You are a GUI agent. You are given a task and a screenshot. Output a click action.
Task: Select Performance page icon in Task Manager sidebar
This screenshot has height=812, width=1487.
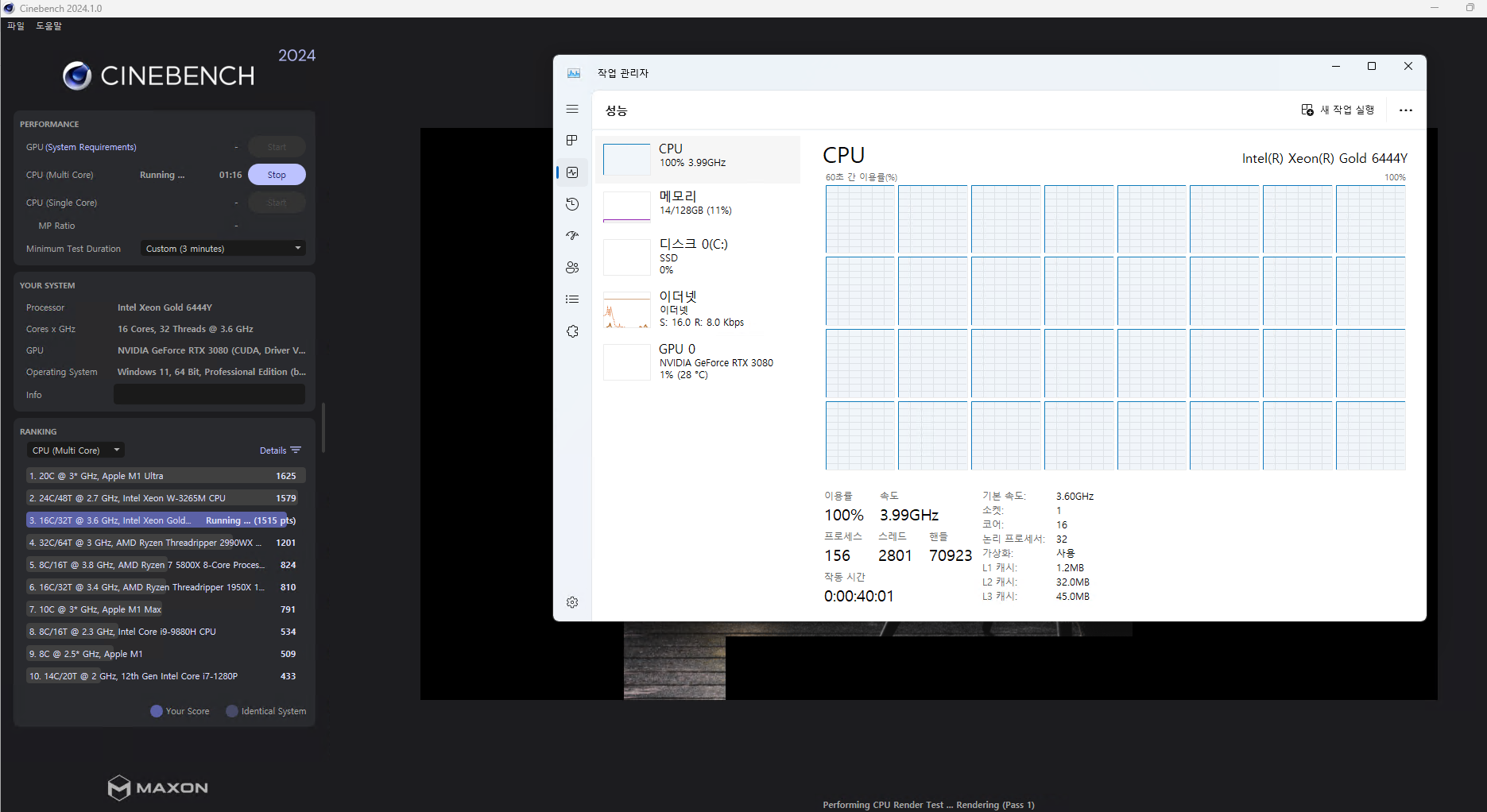572,172
